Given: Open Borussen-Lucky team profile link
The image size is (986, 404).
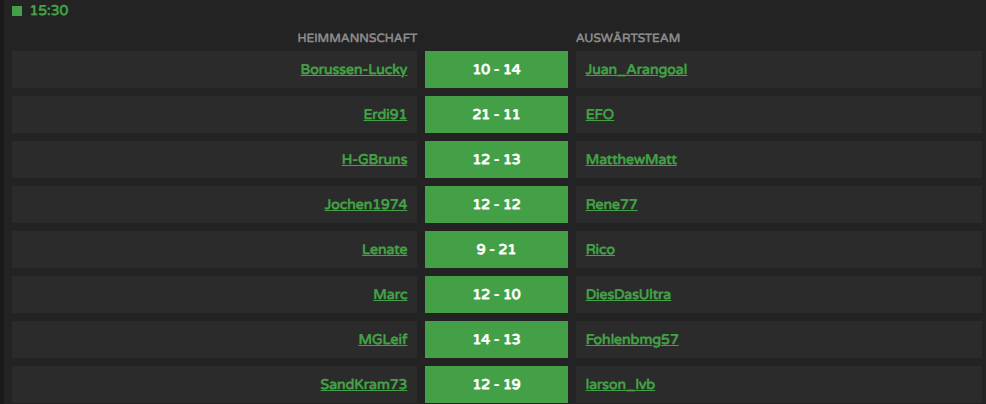Looking at the screenshot, I should [353, 70].
